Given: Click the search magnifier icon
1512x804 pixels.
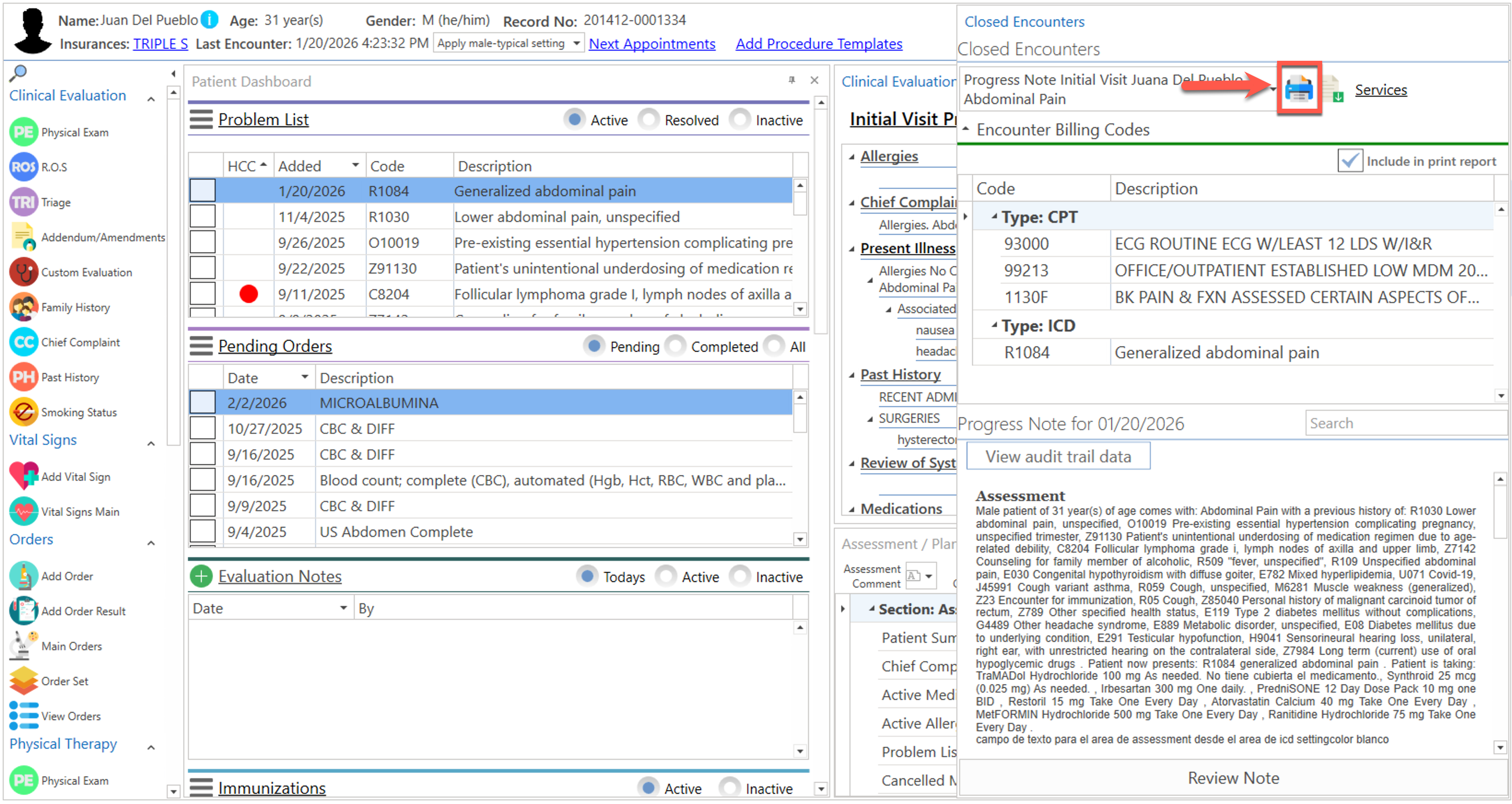Looking at the screenshot, I should [x=18, y=73].
